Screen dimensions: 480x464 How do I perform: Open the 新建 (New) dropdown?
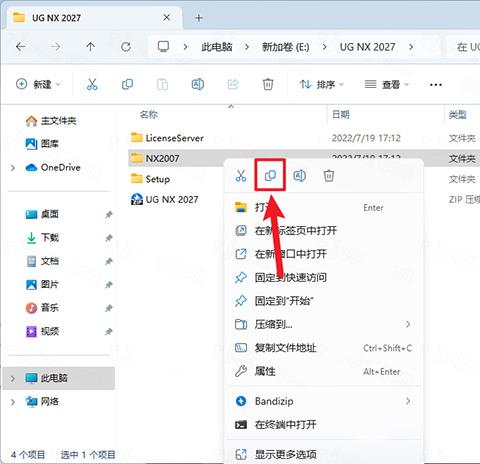tap(38, 84)
